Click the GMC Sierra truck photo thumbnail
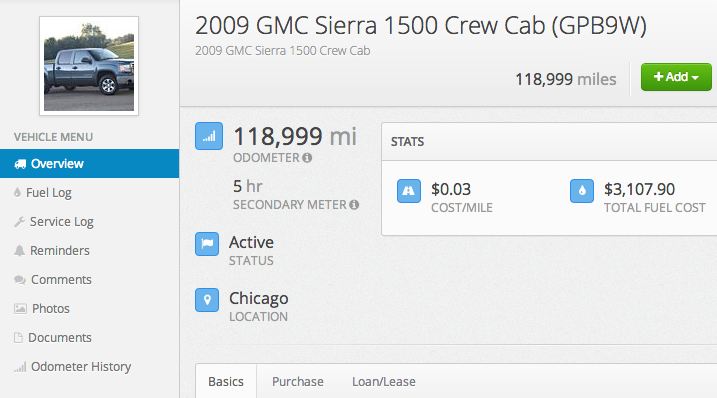Screen dimensions: 717x398 89,66
